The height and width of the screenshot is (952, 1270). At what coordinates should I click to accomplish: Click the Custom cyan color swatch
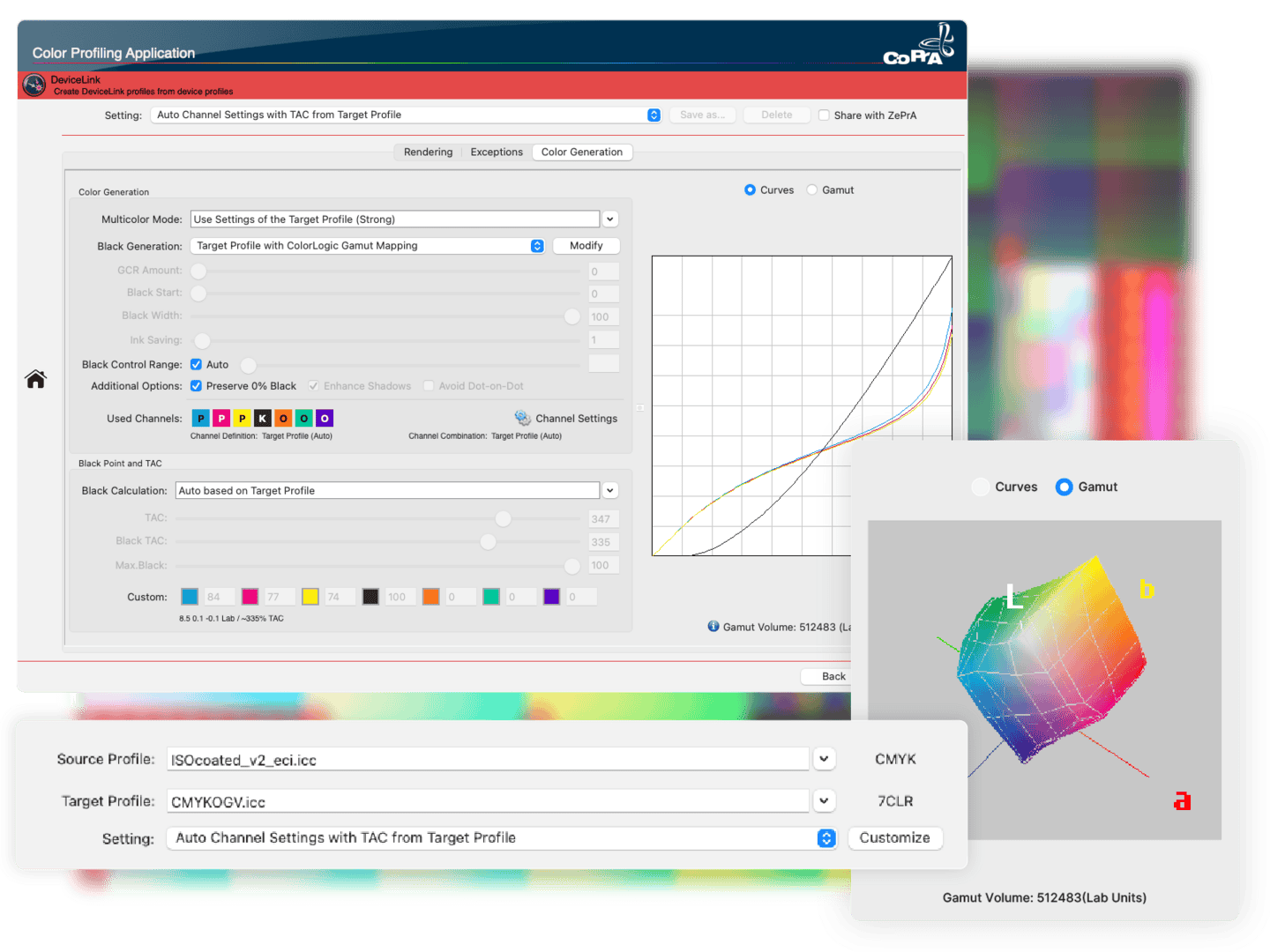tap(190, 597)
